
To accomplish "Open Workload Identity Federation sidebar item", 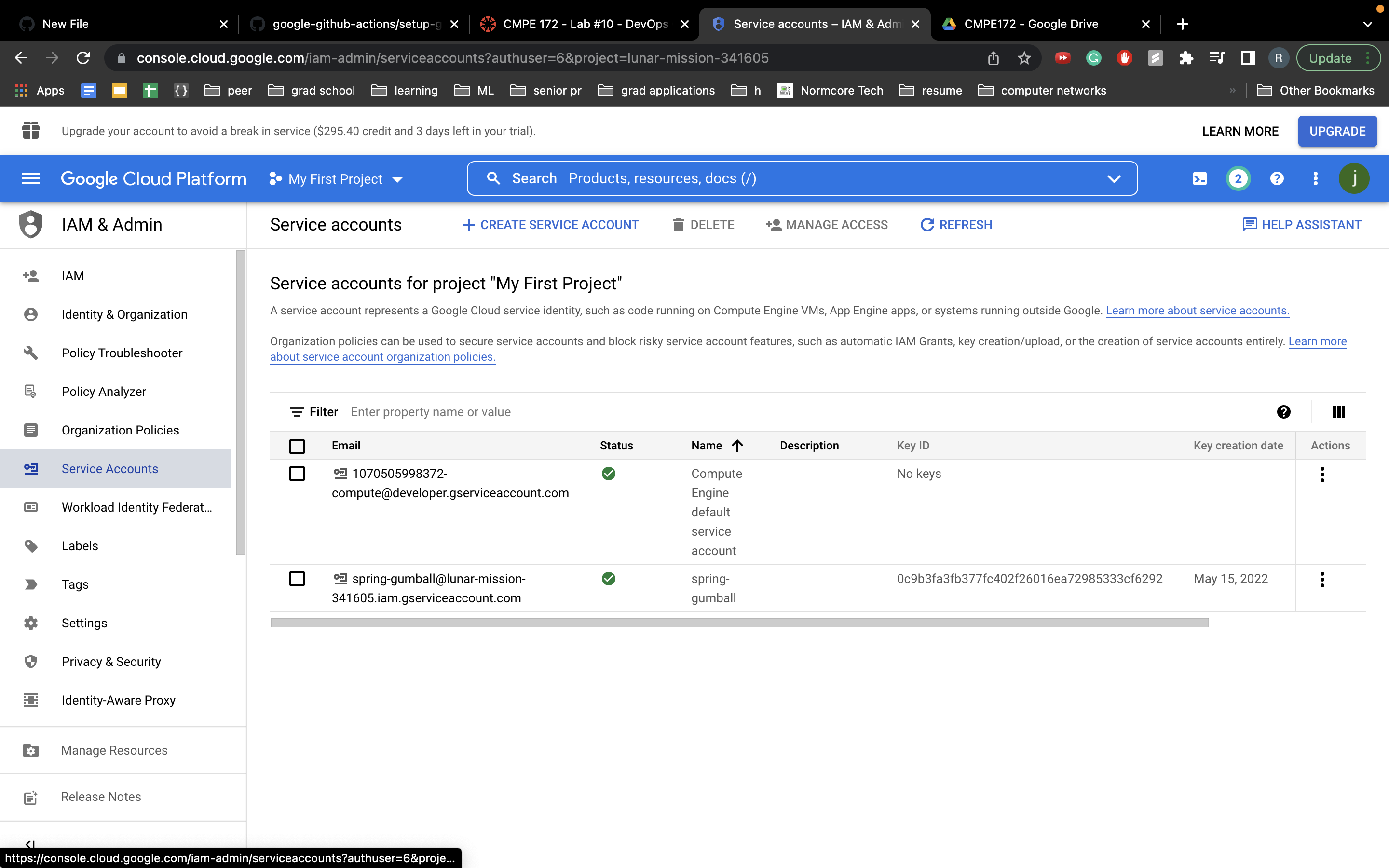I will click(136, 507).
